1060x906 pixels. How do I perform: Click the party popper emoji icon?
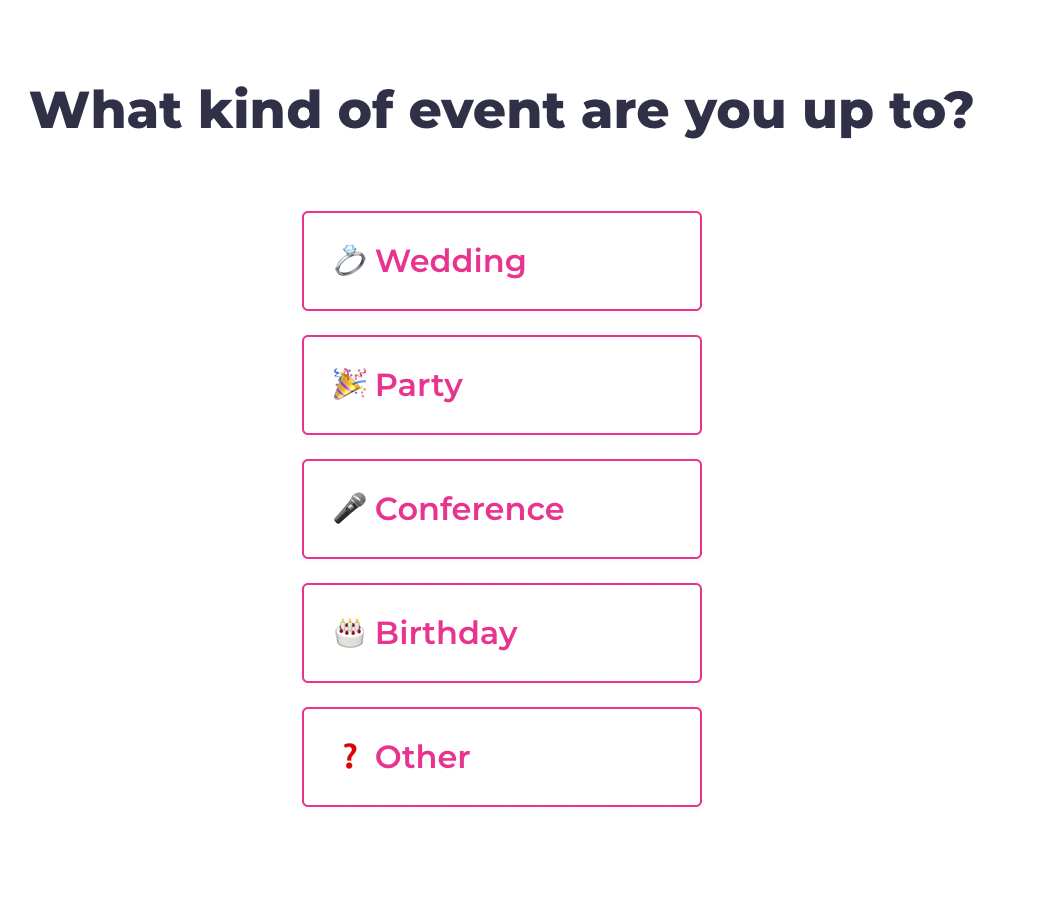pos(348,384)
